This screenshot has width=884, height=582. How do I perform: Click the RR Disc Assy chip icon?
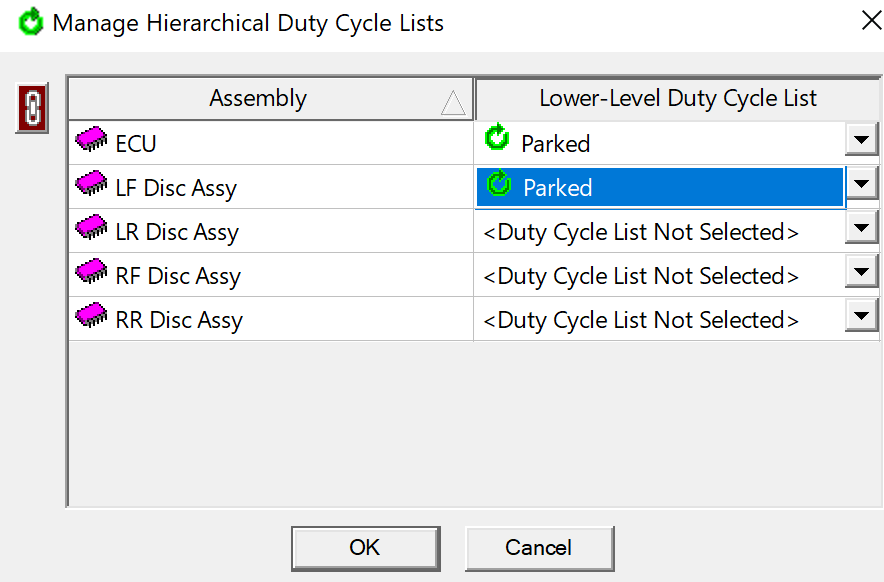91,315
